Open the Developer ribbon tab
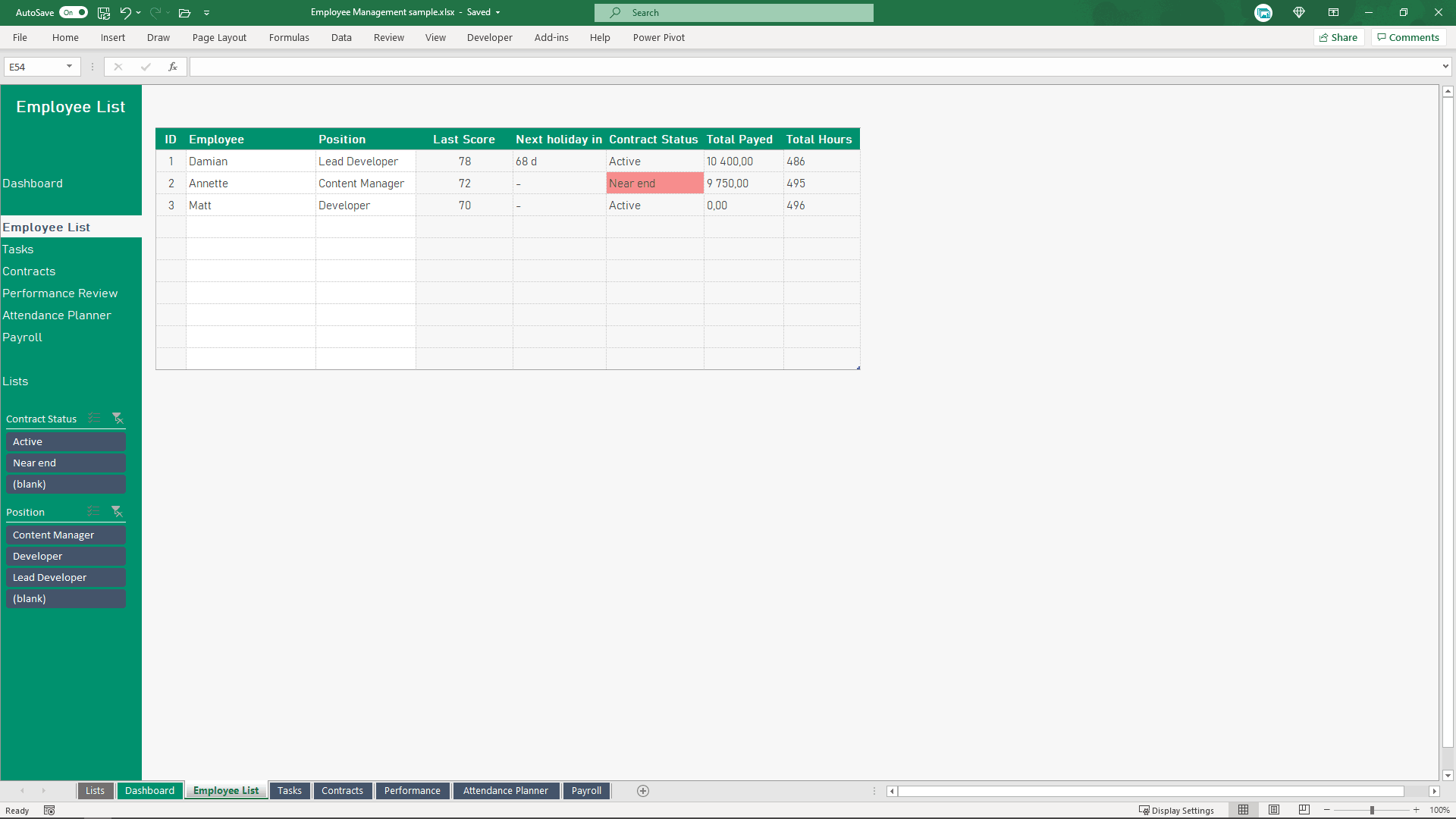 coord(489,37)
